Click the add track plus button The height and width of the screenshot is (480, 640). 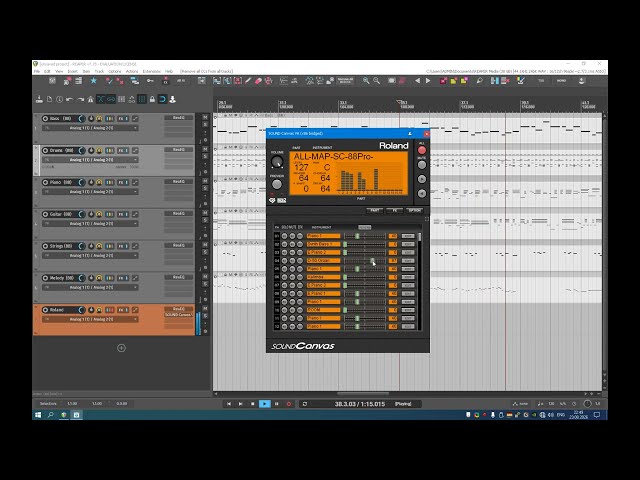coord(121,348)
